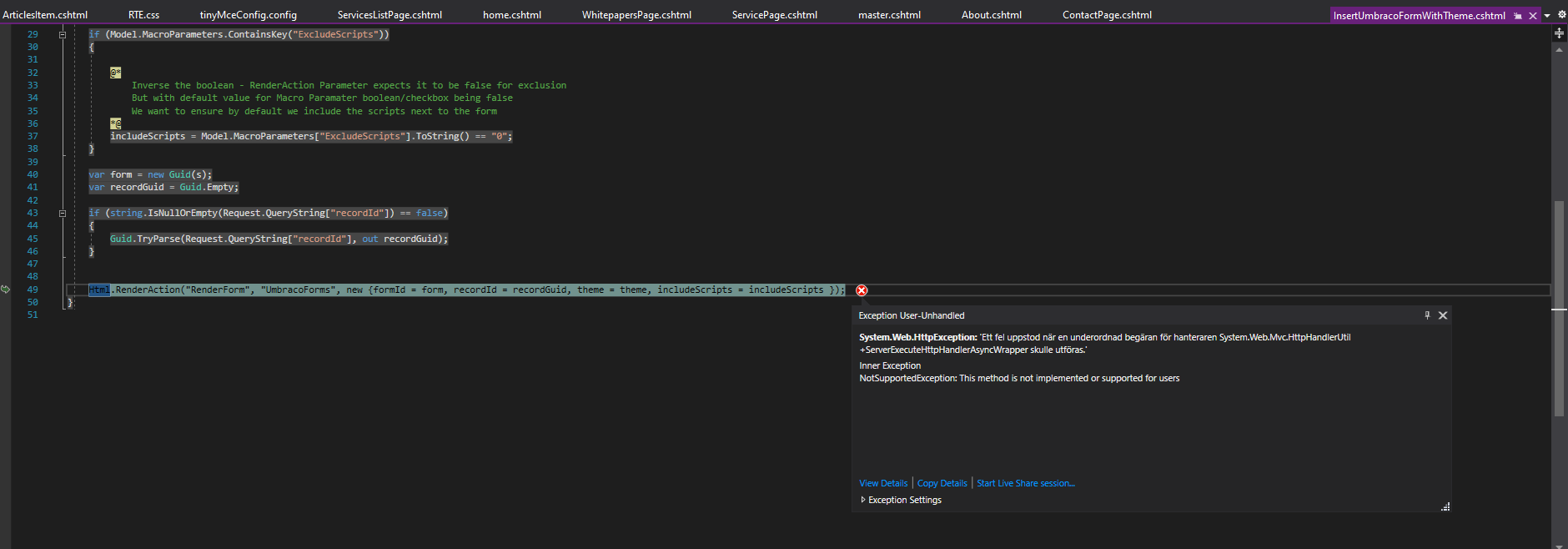1568x549 pixels.
Task: Start a Live Share session
Action: tap(1026, 483)
